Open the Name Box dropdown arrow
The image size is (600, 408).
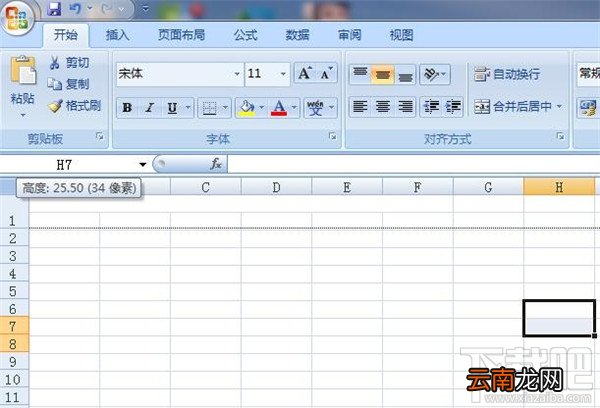pos(143,165)
